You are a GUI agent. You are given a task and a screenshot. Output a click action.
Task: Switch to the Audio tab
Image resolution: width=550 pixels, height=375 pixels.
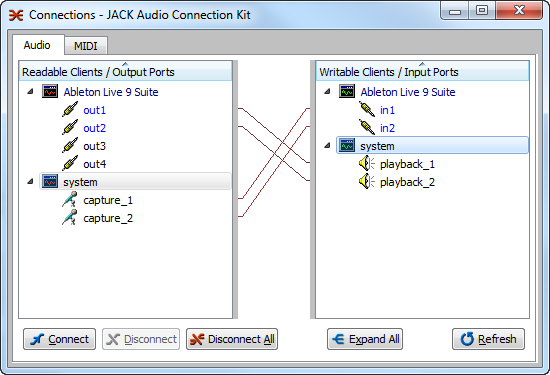38,45
